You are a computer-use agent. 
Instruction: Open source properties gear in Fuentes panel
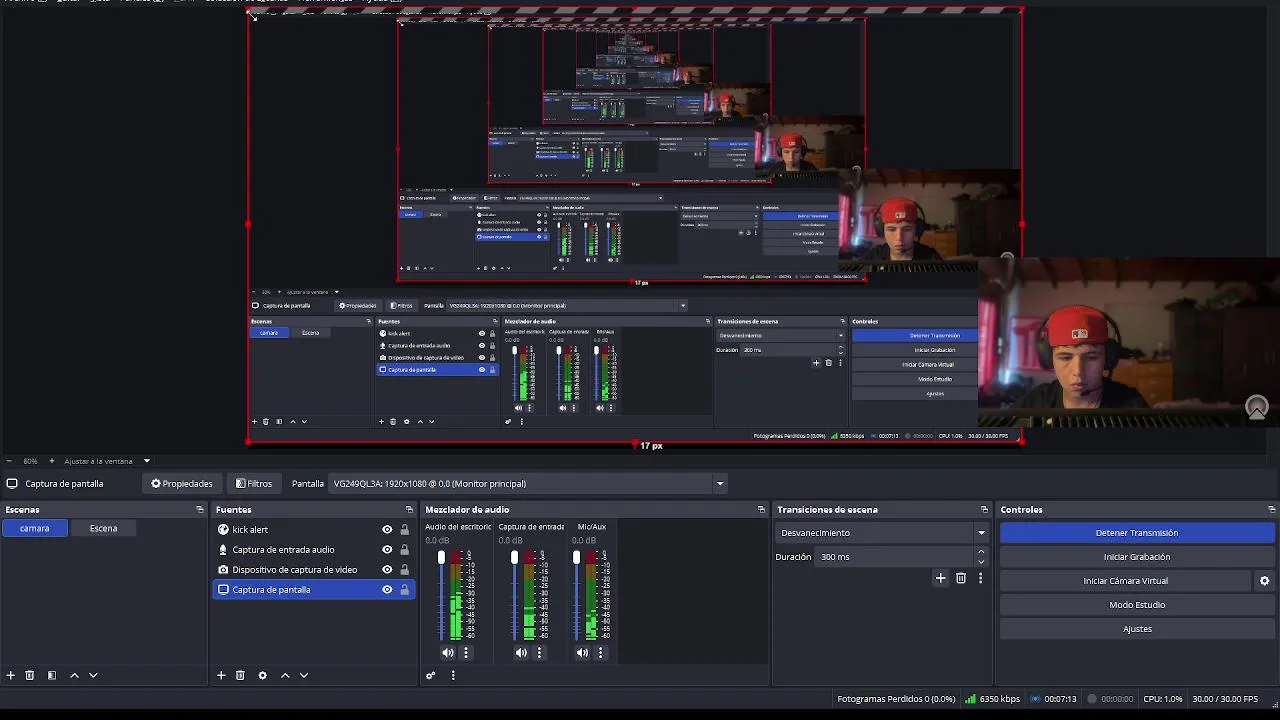tap(262, 675)
